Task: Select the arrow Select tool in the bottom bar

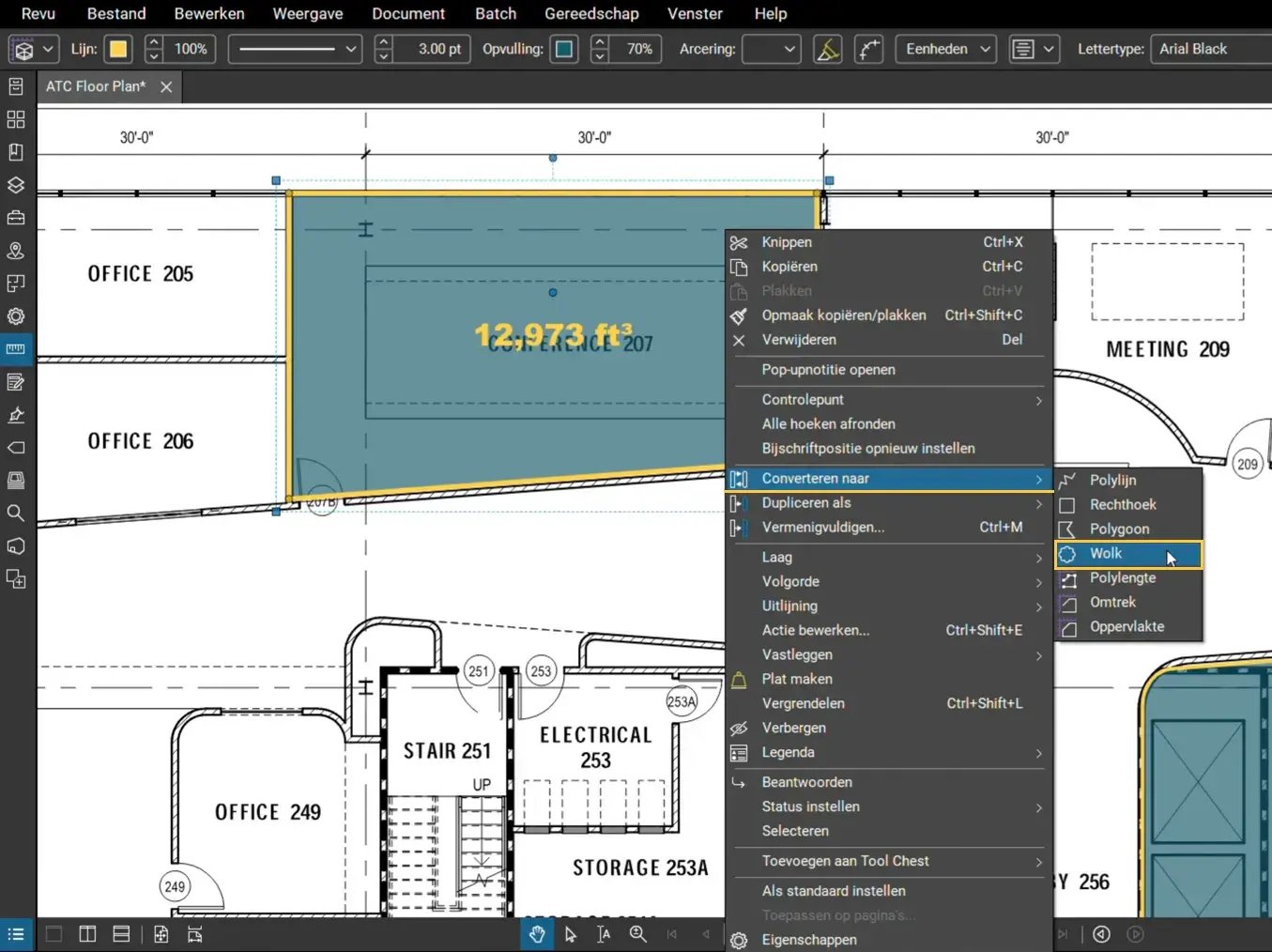Action: coord(571,934)
